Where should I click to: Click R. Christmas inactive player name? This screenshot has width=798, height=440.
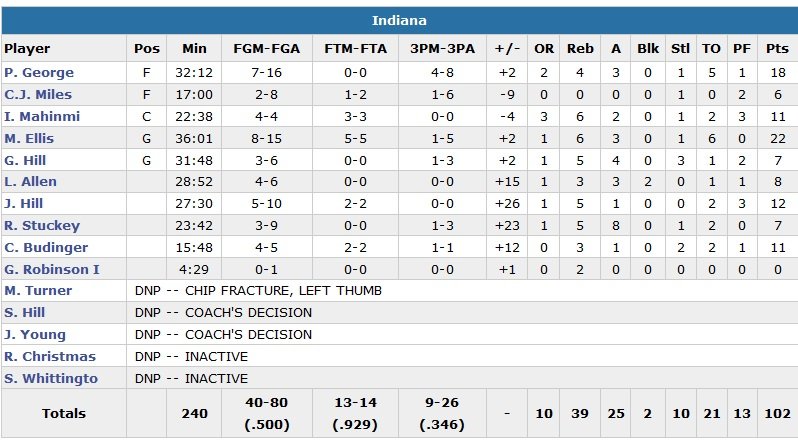pos(50,357)
